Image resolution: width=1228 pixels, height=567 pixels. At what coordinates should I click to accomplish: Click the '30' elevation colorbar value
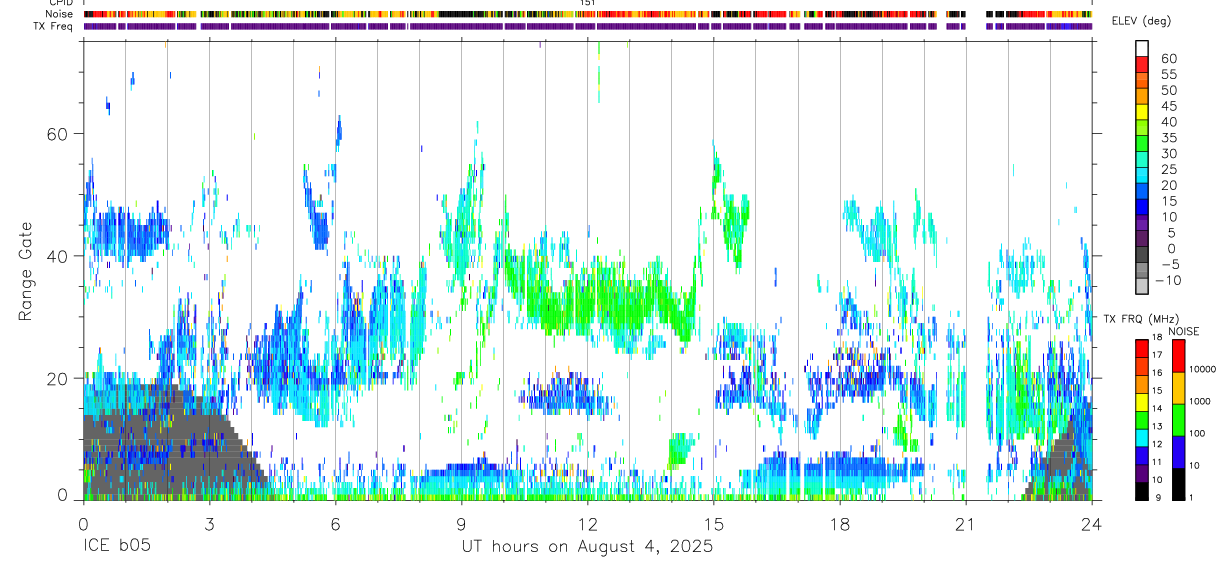(x=1168, y=154)
